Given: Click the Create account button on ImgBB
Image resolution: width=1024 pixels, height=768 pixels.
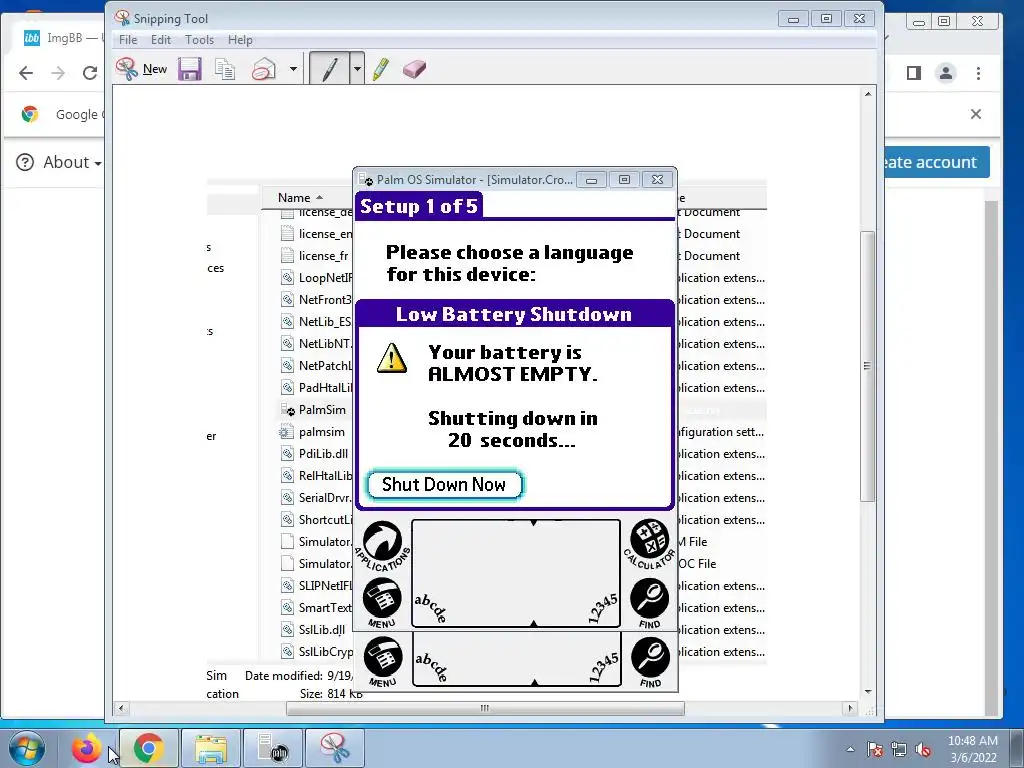Looking at the screenshot, I should [936, 162].
